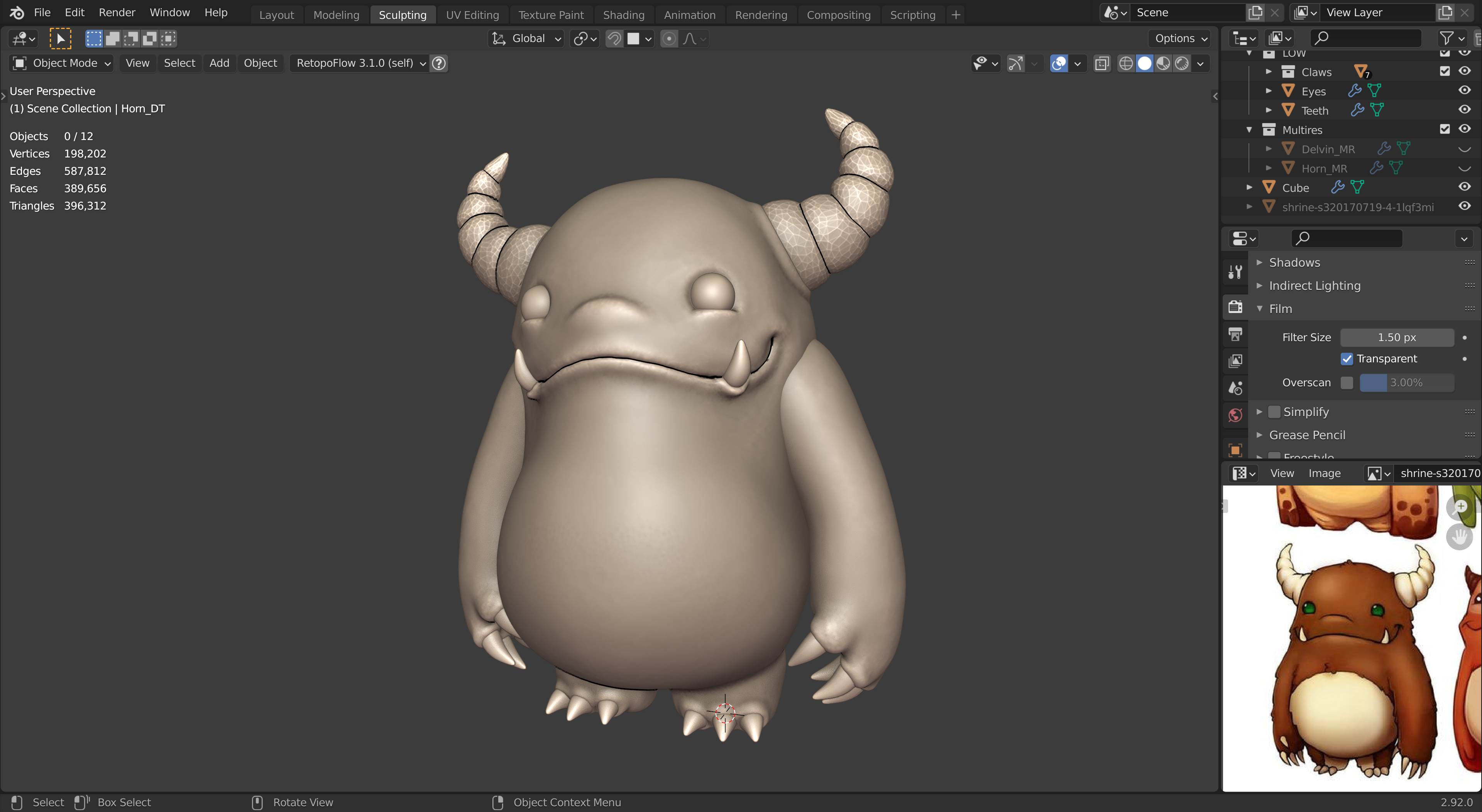Collapse the Multires collection
This screenshot has width=1482, height=812.
click(1249, 130)
